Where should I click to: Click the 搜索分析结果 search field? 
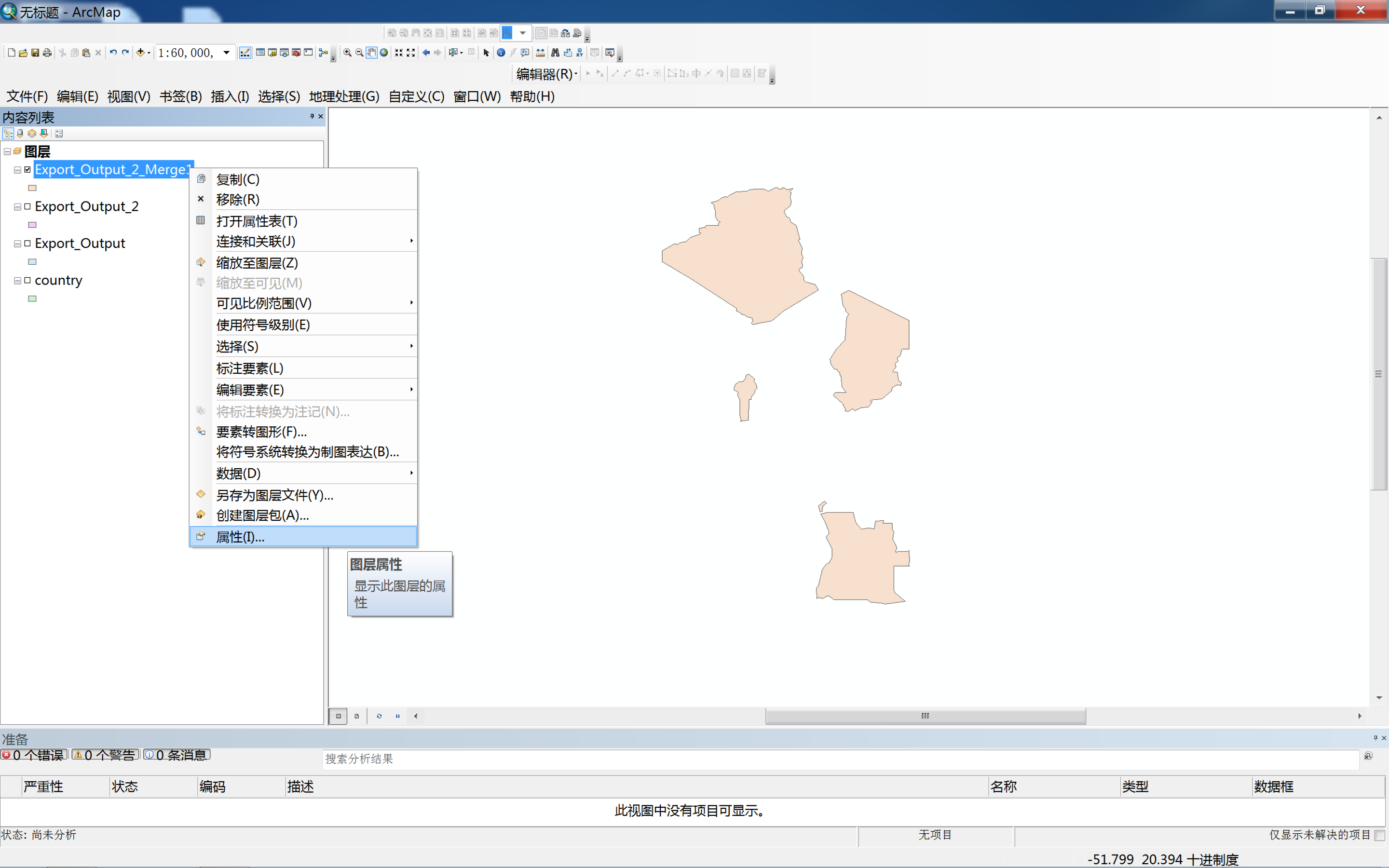point(838,759)
